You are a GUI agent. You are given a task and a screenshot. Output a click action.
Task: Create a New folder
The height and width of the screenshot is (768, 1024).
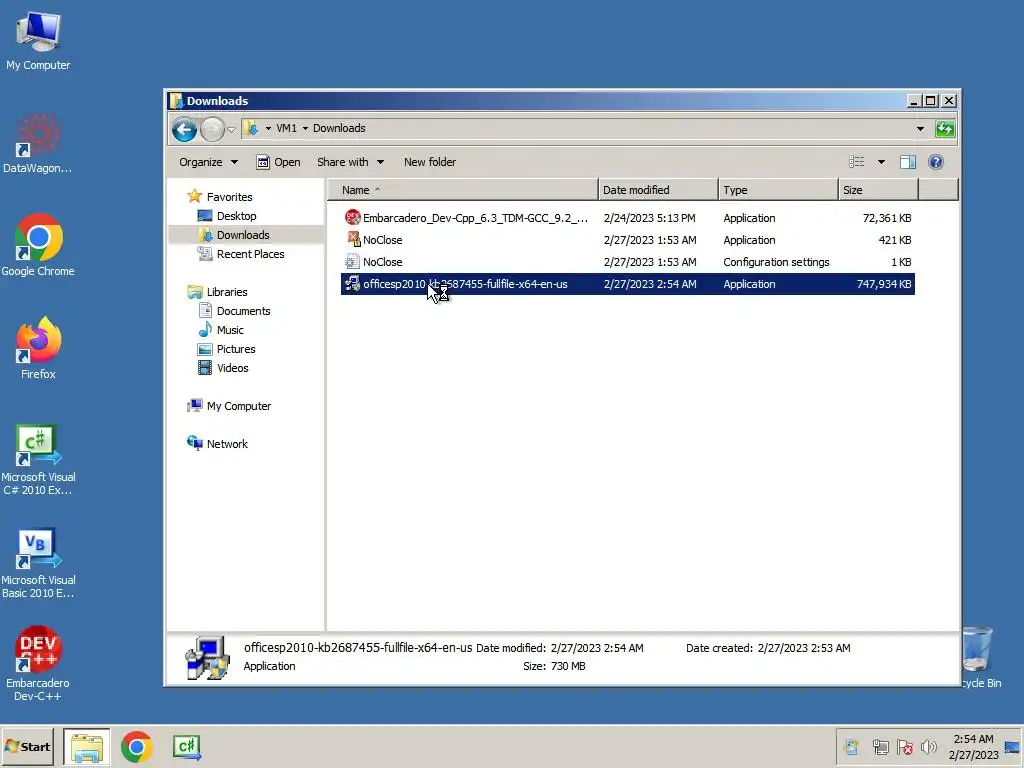coord(430,162)
